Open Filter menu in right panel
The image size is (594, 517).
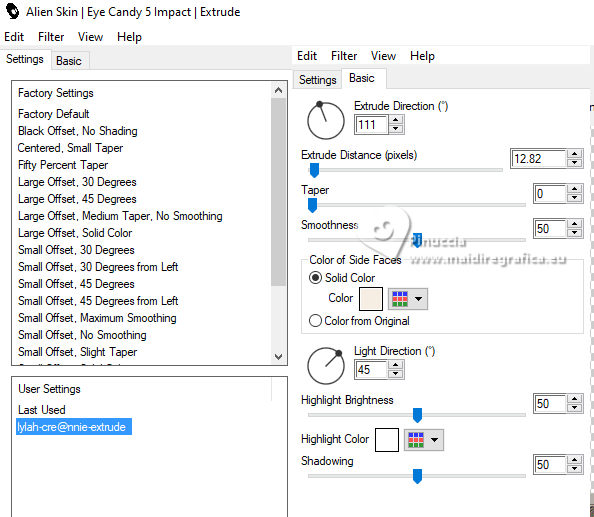pos(344,56)
